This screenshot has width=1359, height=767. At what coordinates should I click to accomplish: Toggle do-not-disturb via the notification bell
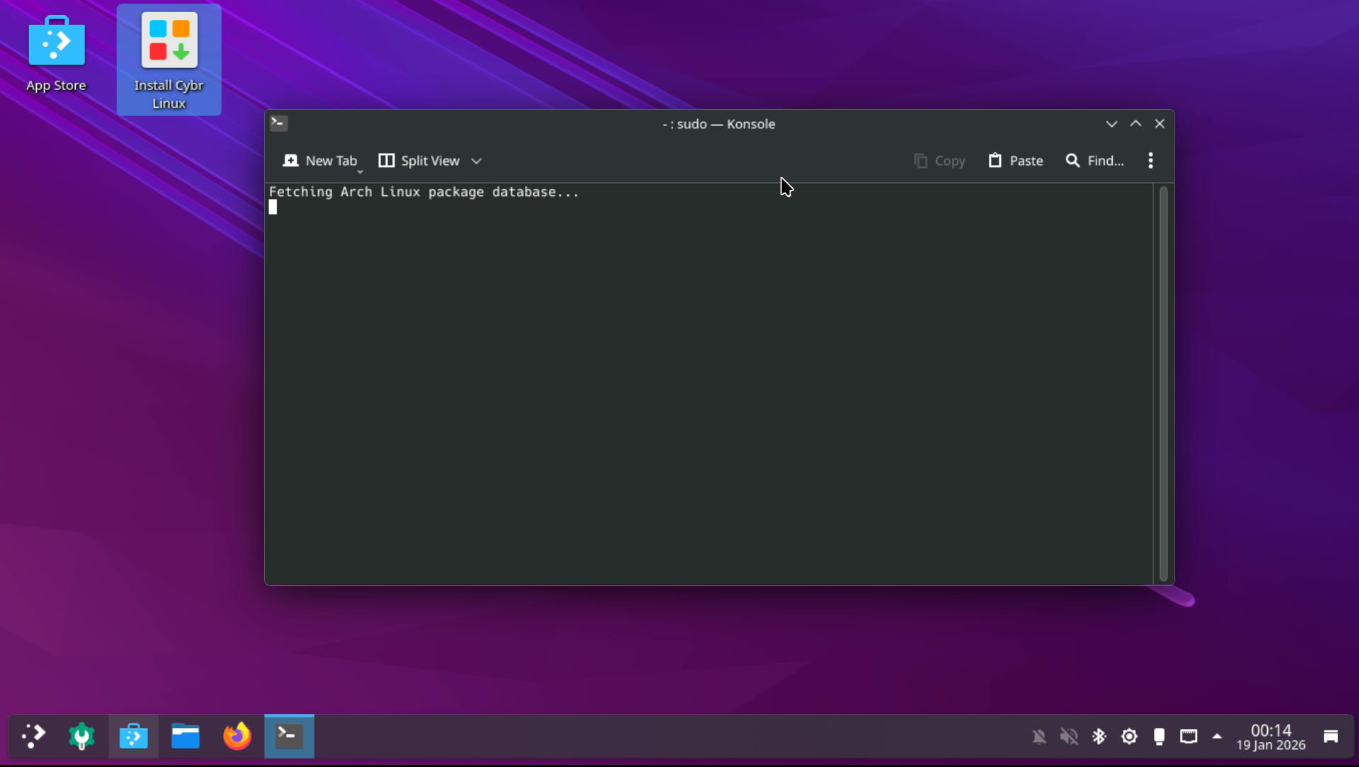[x=1039, y=736]
